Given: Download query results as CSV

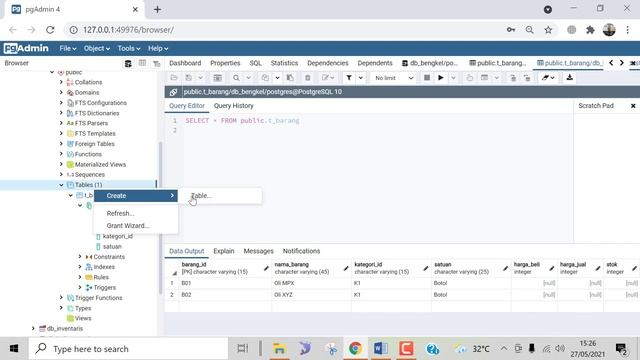Looking at the screenshot, I should [569, 78].
